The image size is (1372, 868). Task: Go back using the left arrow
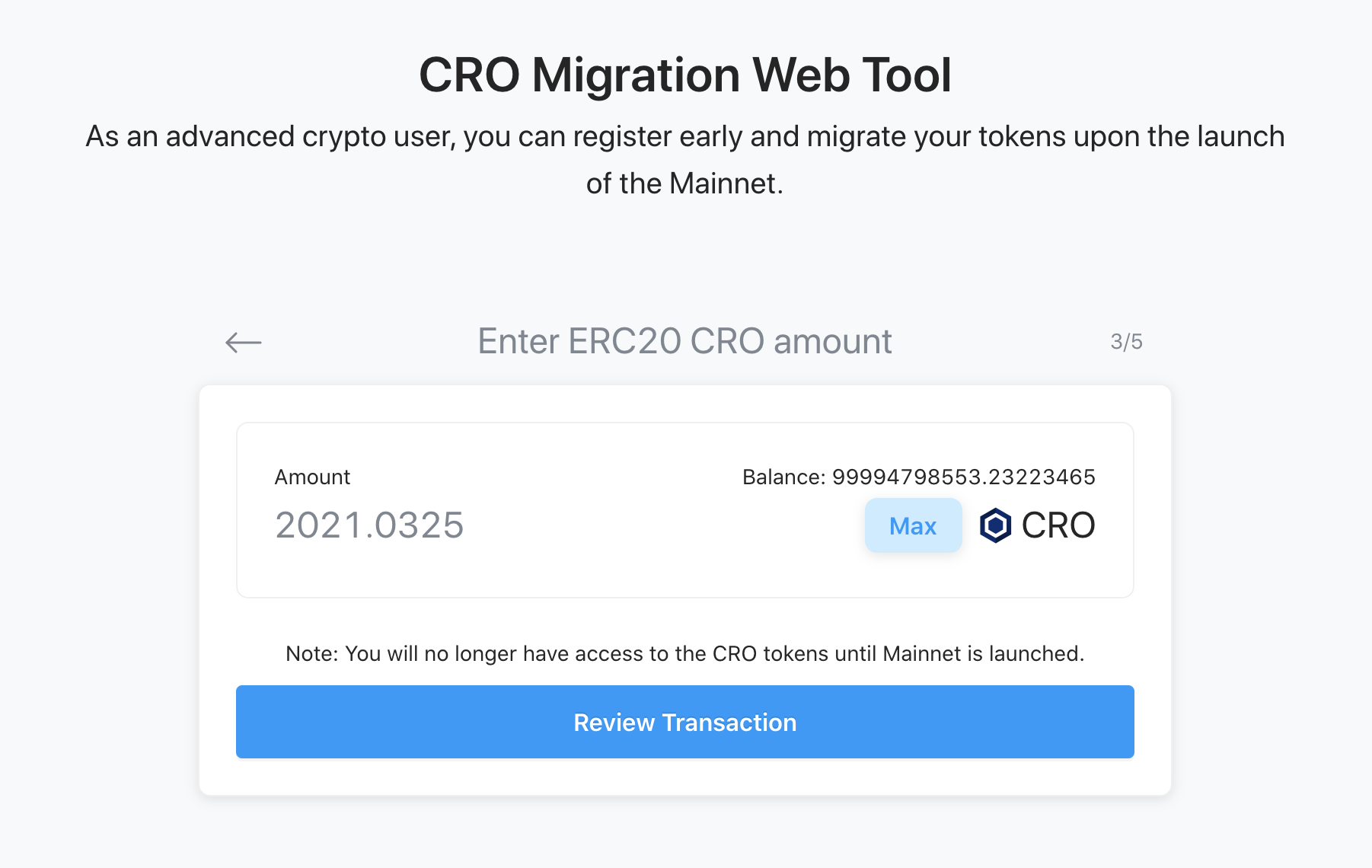click(x=244, y=343)
